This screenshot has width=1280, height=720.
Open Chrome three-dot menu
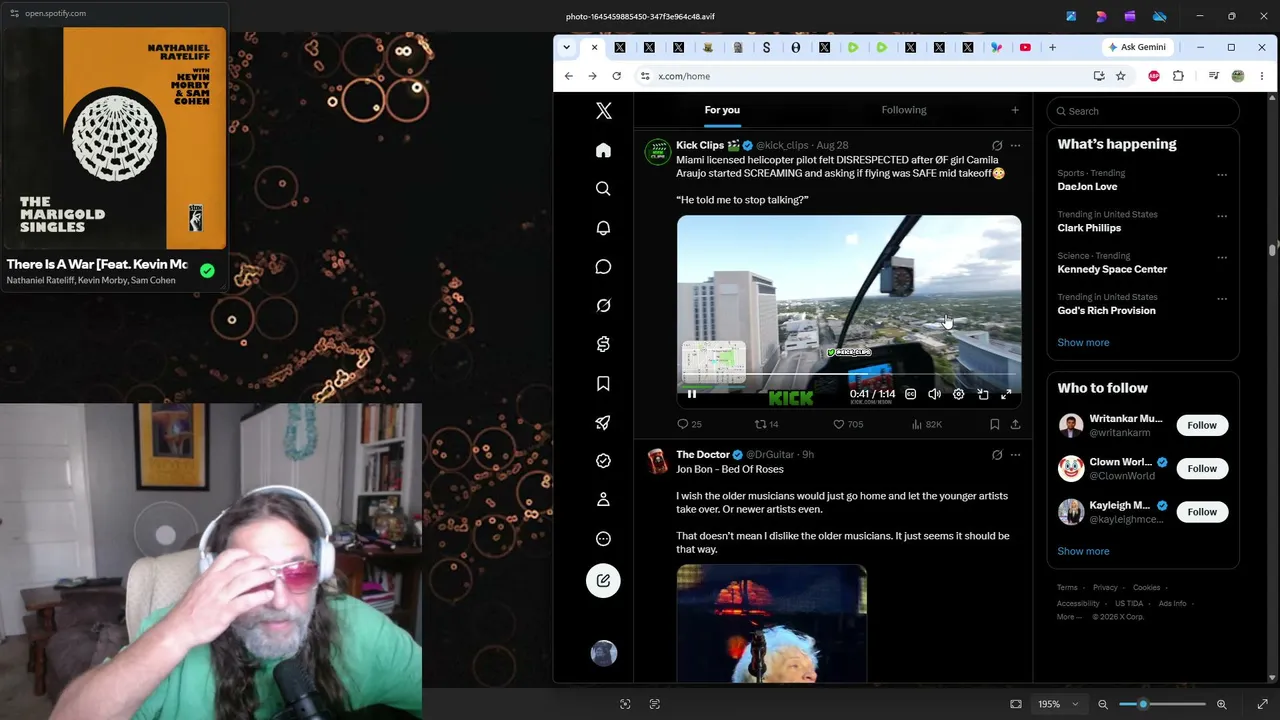pyautogui.click(x=1262, y=76)
